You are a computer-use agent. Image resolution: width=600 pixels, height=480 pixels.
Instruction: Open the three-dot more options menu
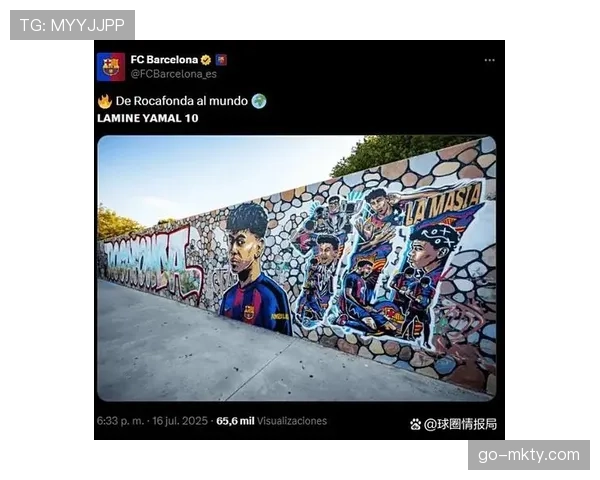(x=489, y=60)
